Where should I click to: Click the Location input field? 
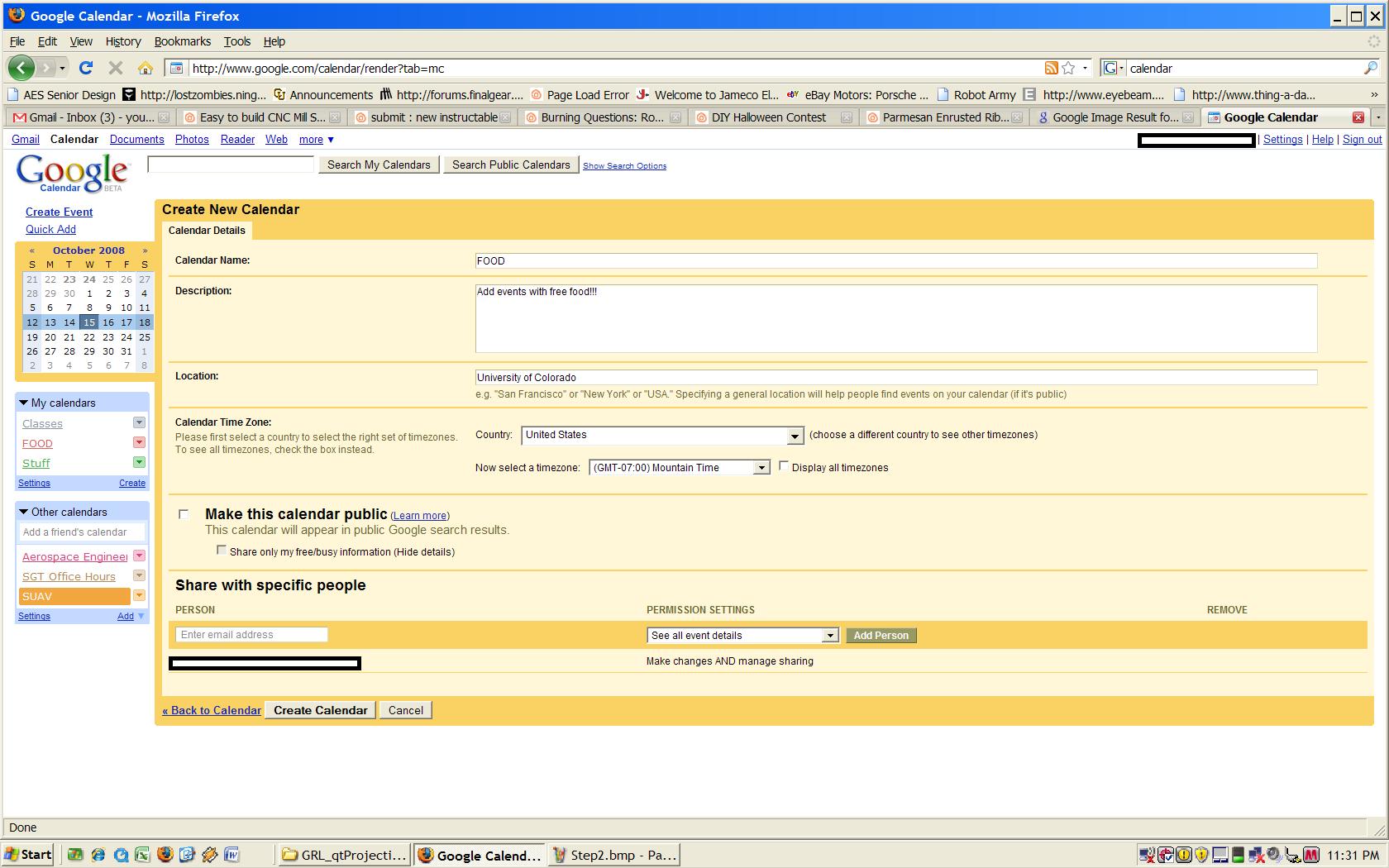(x=896, y=377)
